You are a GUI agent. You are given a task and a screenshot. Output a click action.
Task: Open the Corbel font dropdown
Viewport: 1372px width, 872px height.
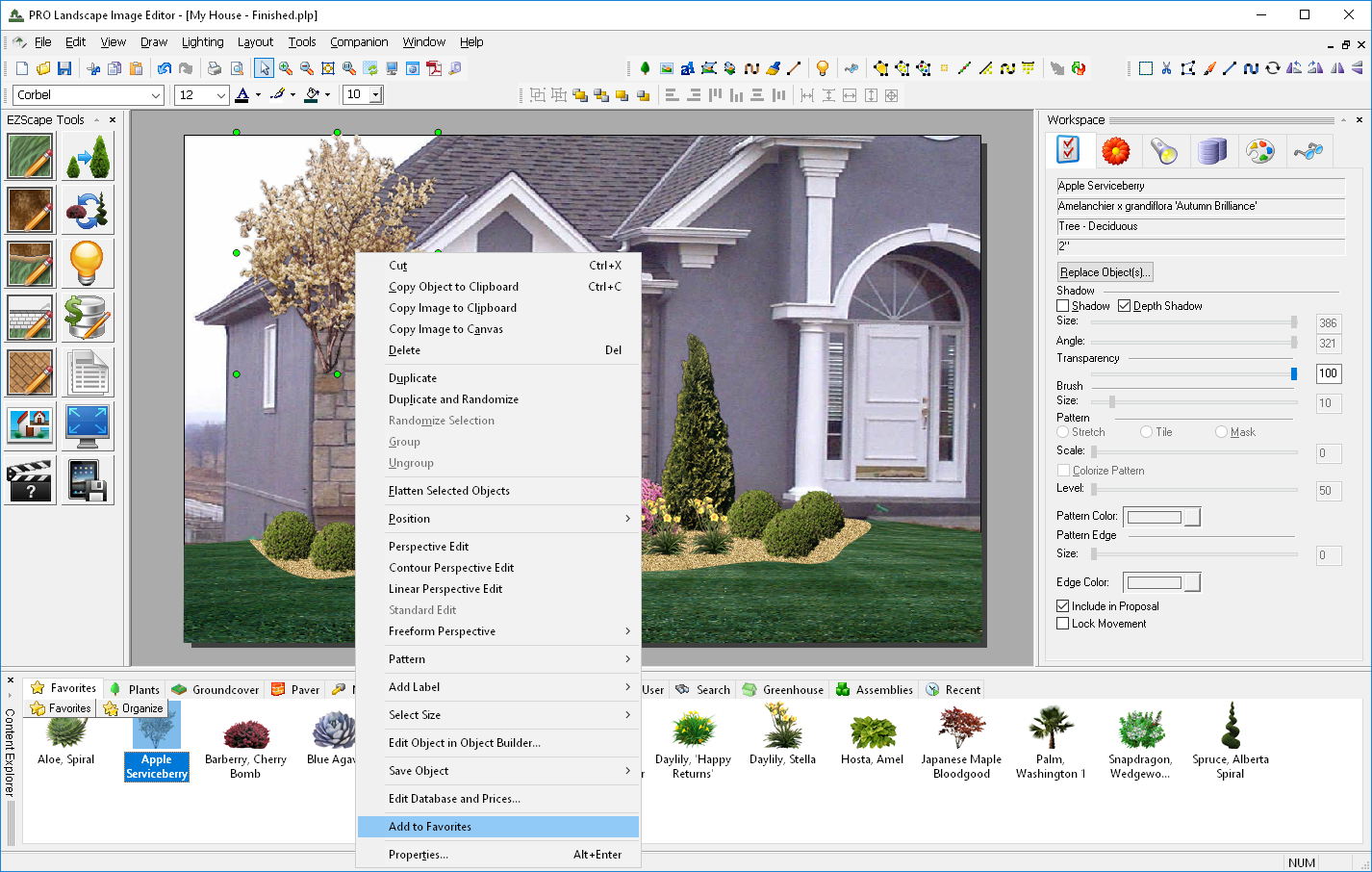[156, 95]
